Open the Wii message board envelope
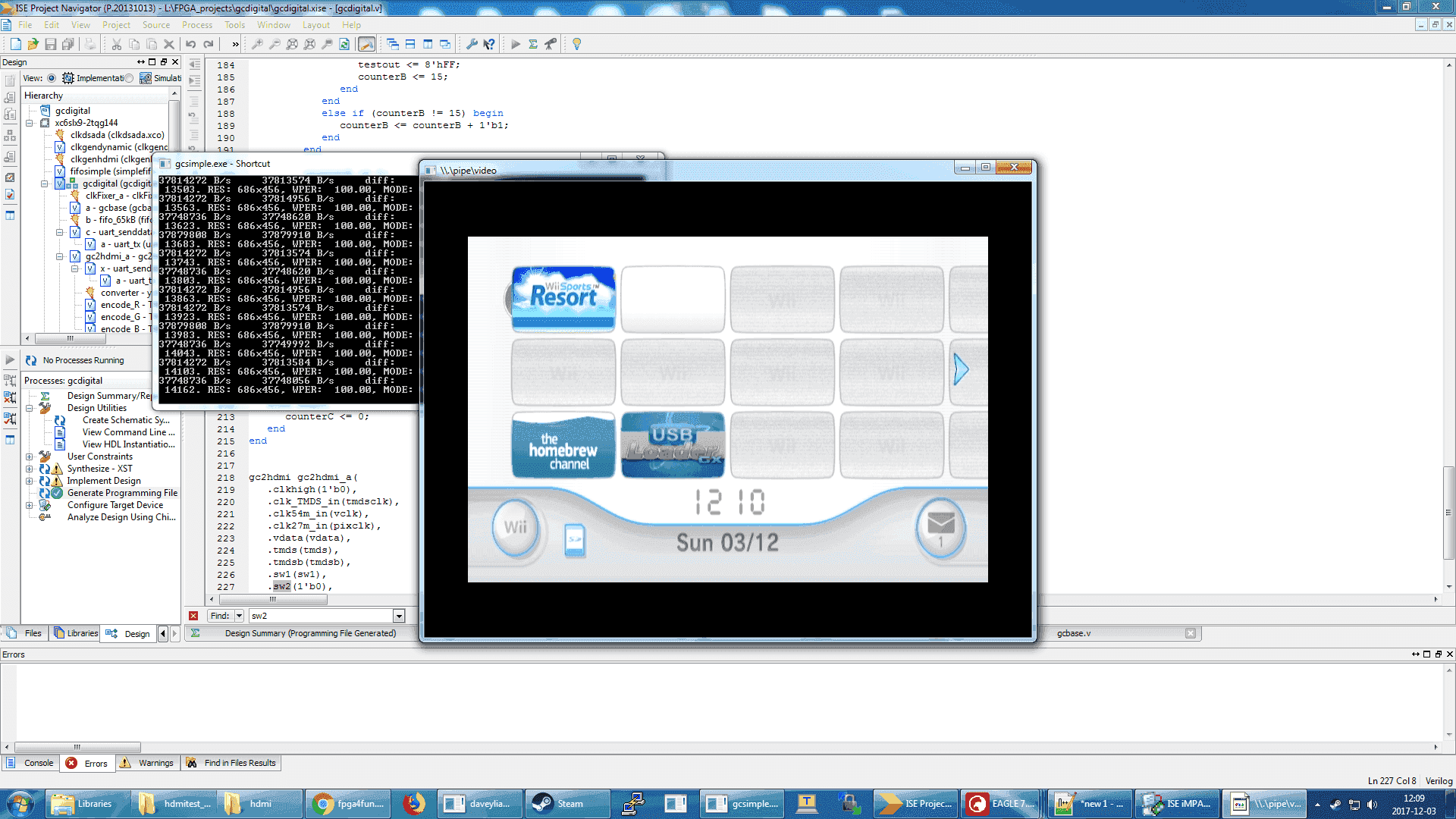This screenshot has width=1456, height=819. coord(940,527)
